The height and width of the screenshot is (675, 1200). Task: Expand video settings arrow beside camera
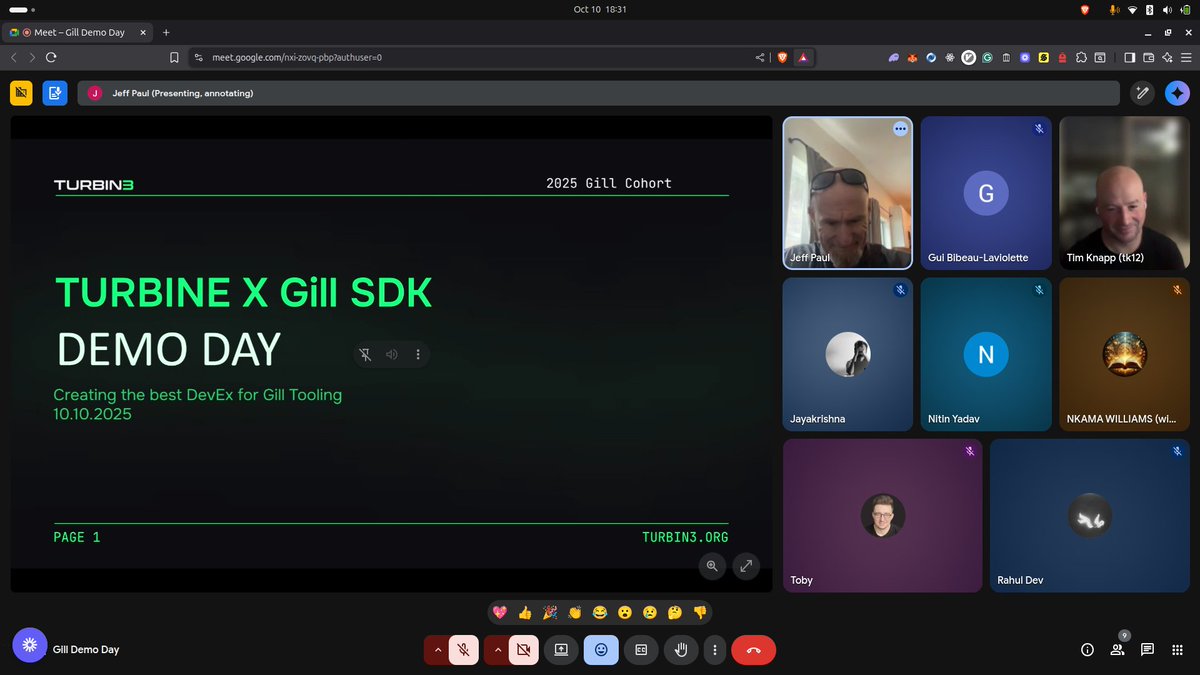(x=496, y=650)
